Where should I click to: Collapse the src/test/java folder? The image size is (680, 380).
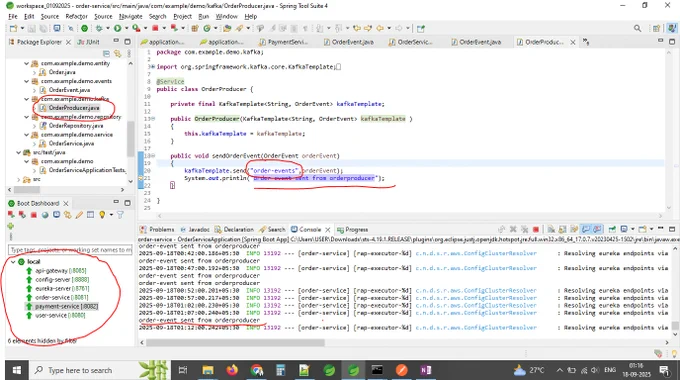(19, 153)
